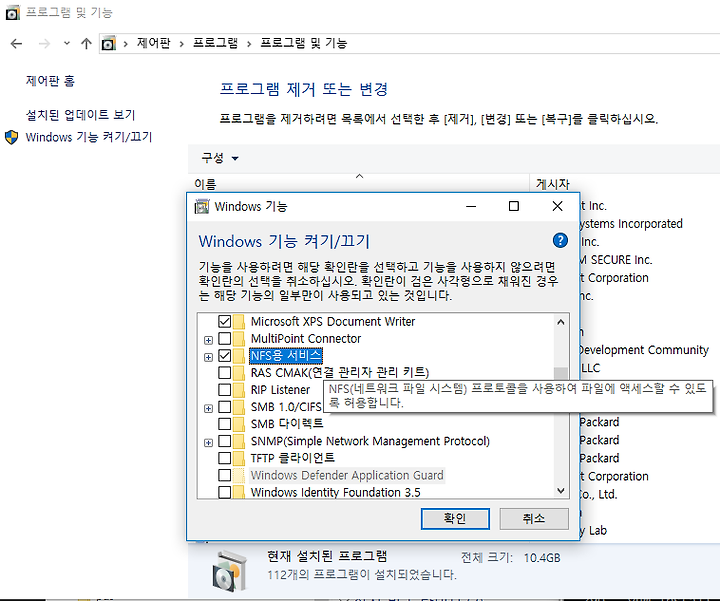720x601 pixels.
Task: Open the recent locations chevron
Action: 67,43
